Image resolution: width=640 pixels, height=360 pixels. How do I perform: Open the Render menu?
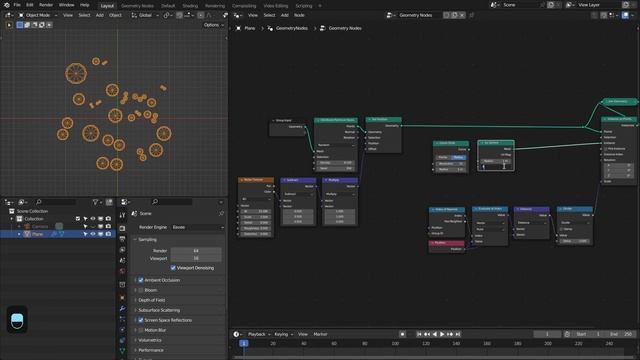click(x=46, y=5)
